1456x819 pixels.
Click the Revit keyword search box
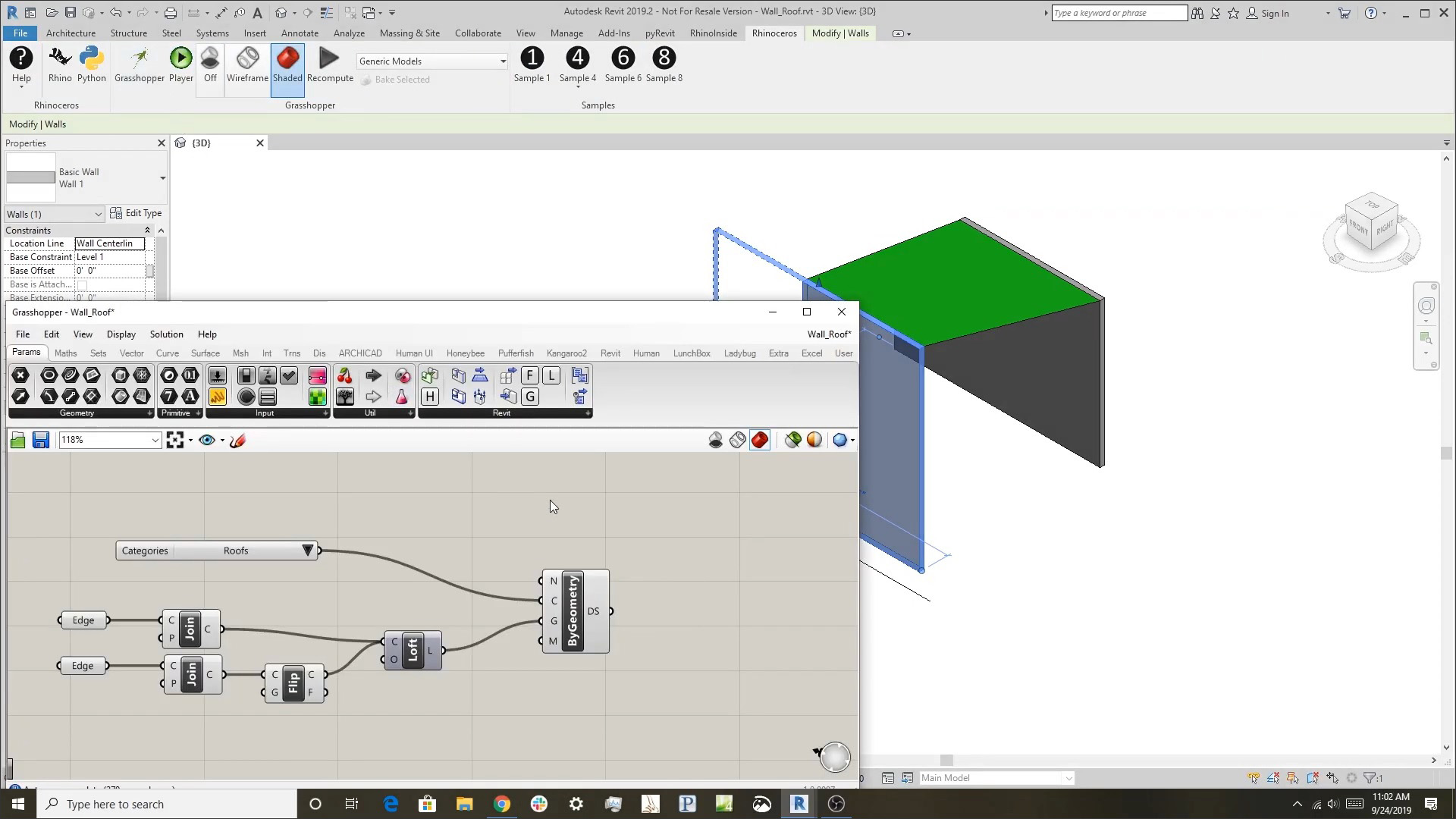pyautogui.click(x=1119, y=13)
